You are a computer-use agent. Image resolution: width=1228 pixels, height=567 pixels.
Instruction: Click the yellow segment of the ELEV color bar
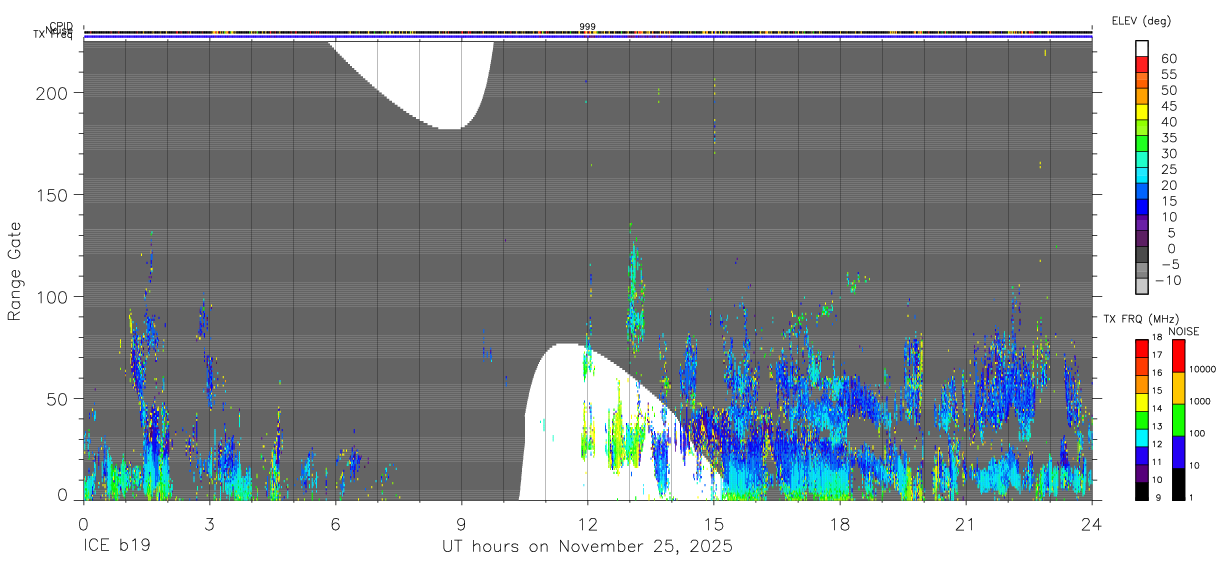click(x=1141, y=111)
